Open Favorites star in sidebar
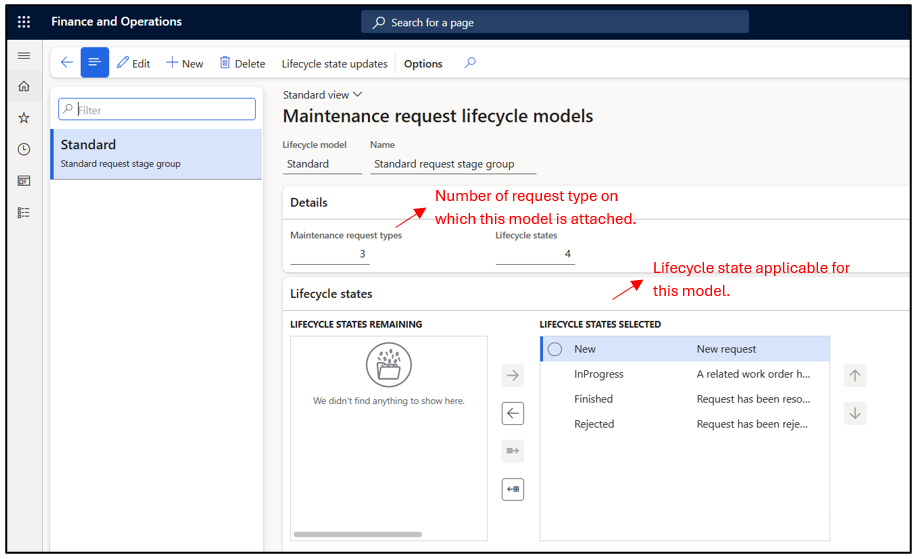This screenshot has height=559, width=921. pyautogui.click(x=24, y=118)
